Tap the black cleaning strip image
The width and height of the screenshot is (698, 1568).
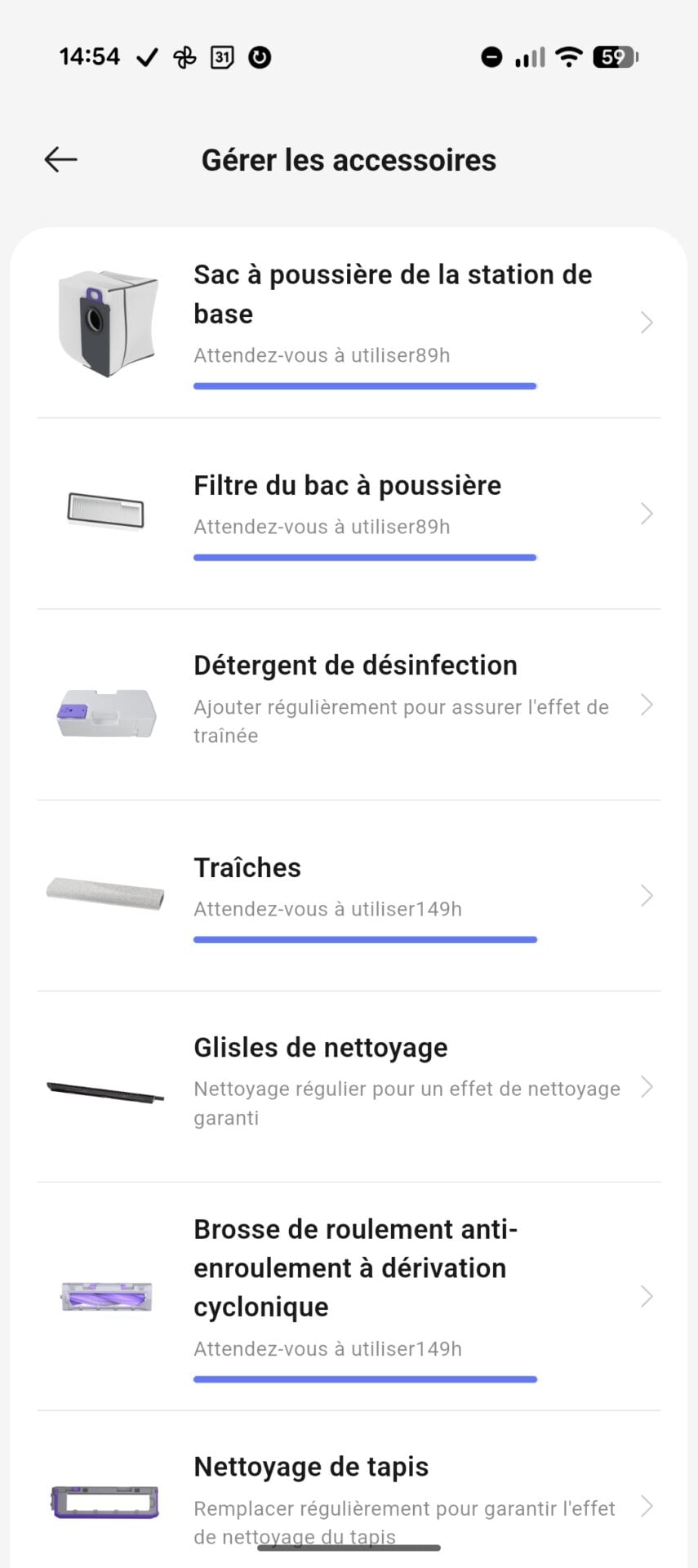pyautogui.click(x=105, y=1091)
